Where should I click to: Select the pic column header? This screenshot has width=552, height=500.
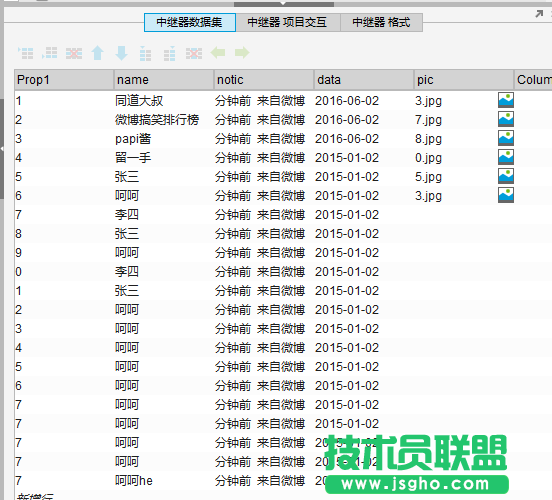[x=464, y=80]
